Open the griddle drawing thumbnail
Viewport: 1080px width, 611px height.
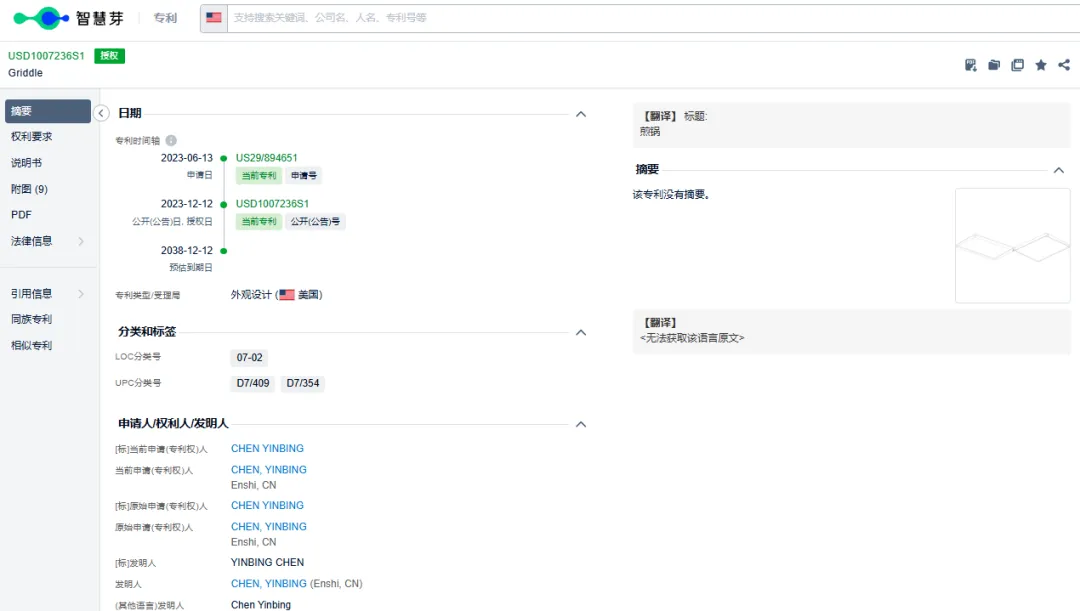1012,246
